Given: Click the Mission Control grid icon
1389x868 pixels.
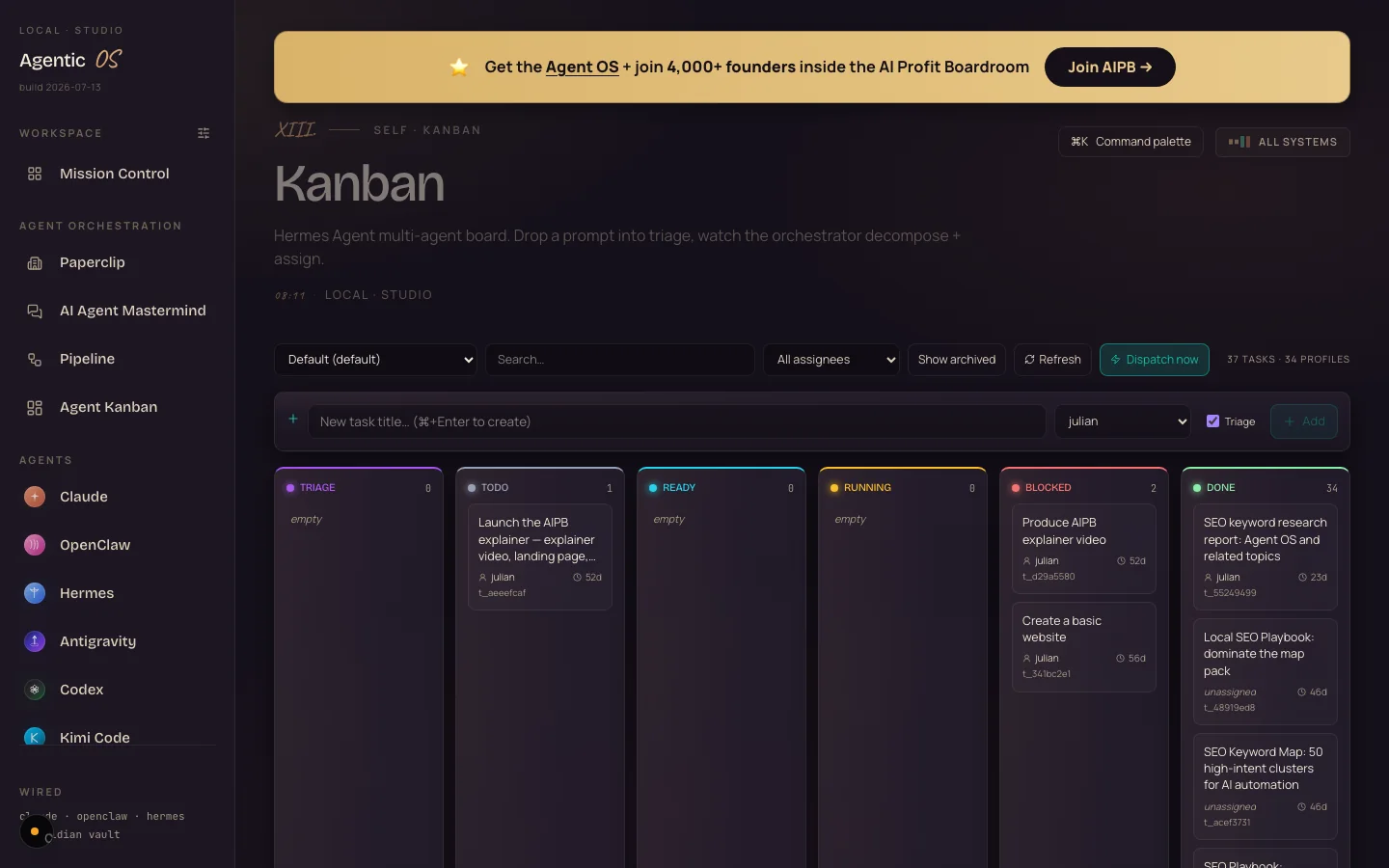Looking at the screenshot, I should coord(35,174).
